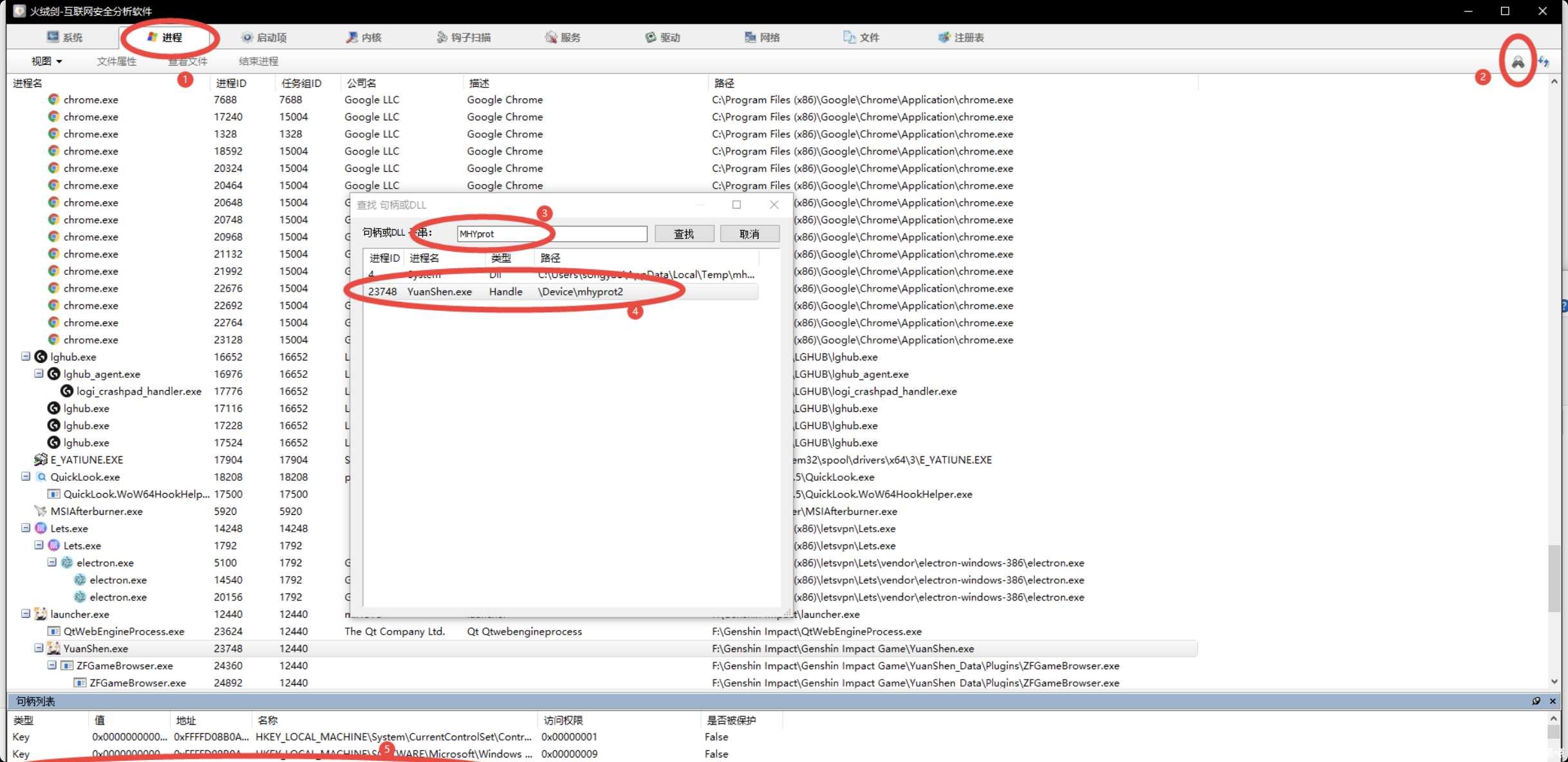Click the E_YATIUNE.EXE printer icon
The width and height of the screenshot is (1568, 762).
(41, 460)
